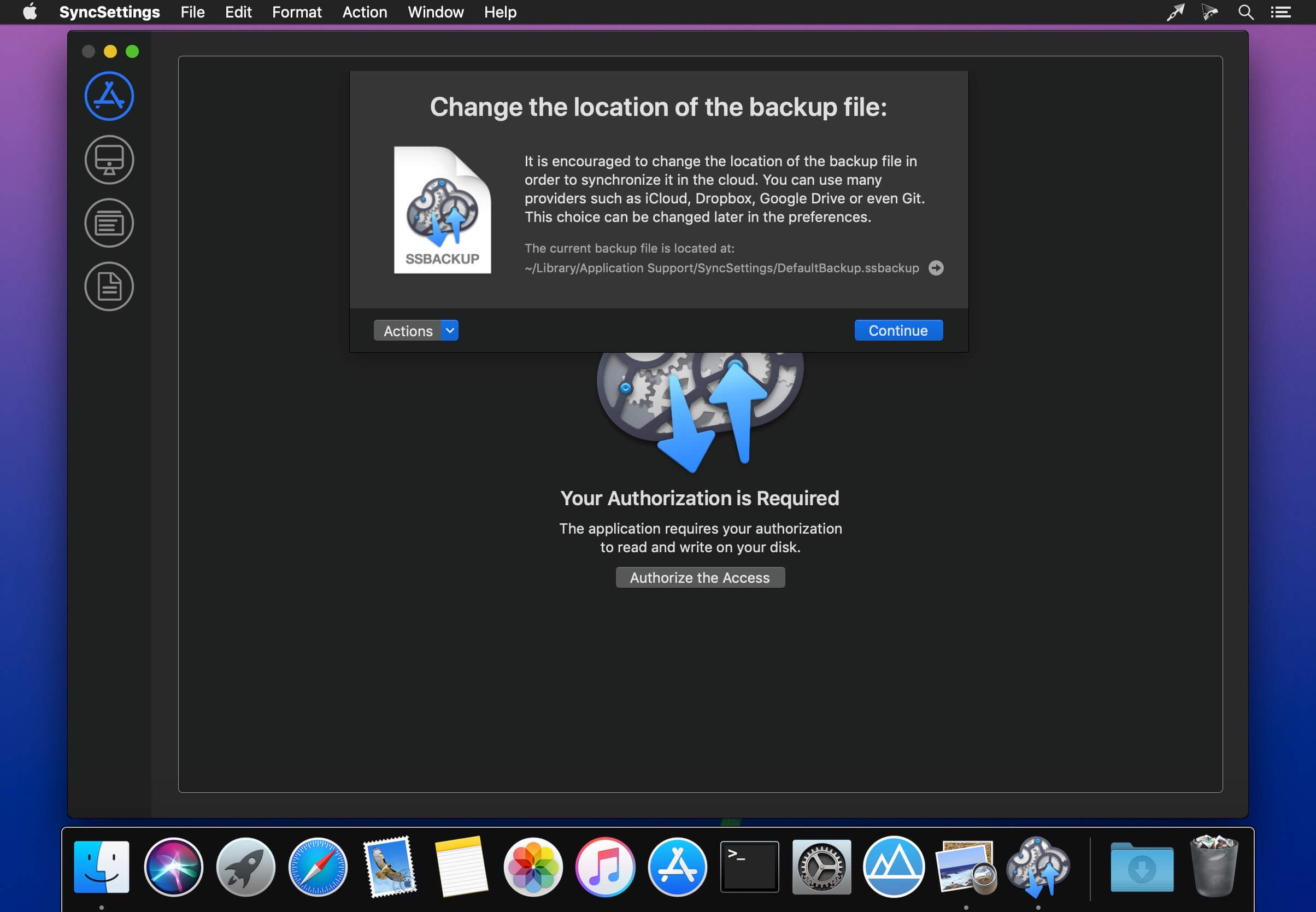This screenshot has height=912, width=1316.
Task: Reveal backup file location arrow
Action: pos(936,267)
